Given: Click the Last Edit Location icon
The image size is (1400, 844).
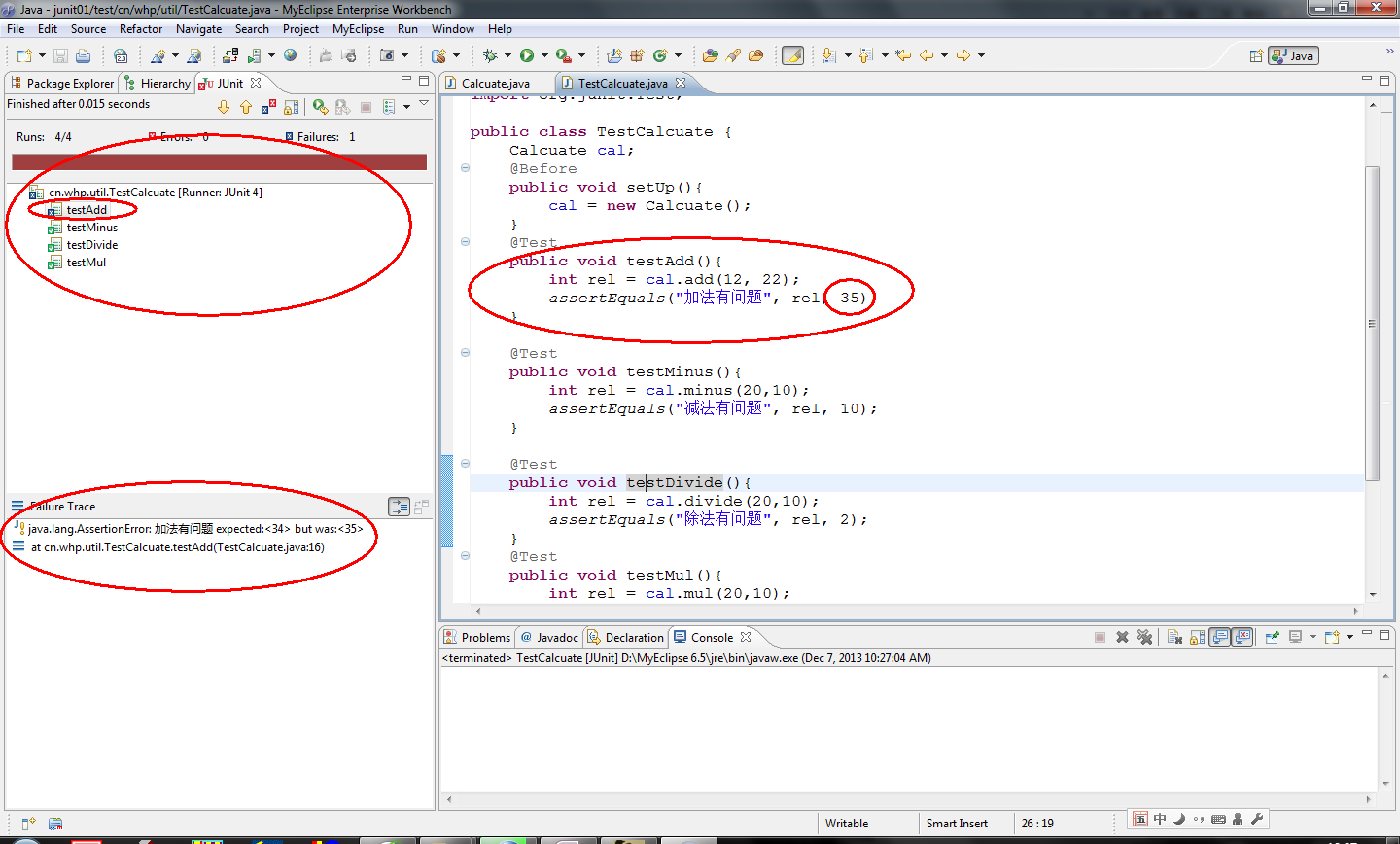Looking at the screenshot, I should pos(903,55).
